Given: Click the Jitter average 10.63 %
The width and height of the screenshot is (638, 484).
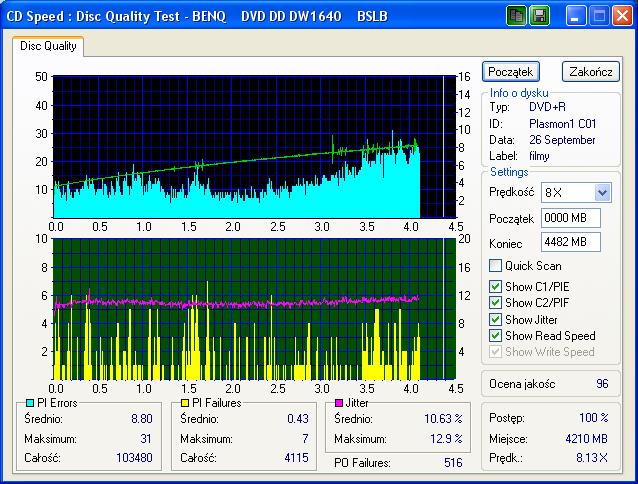Looking at the screenshot, I should click(443, 419).
